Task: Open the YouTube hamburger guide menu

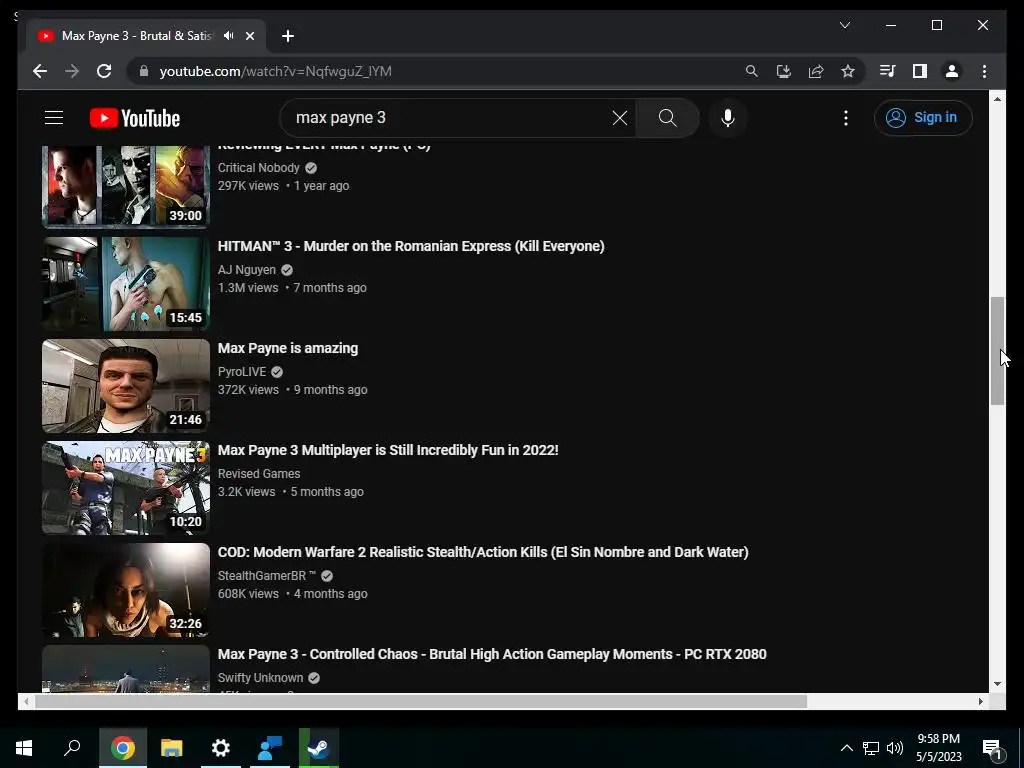Action: [x=54, y=118]
